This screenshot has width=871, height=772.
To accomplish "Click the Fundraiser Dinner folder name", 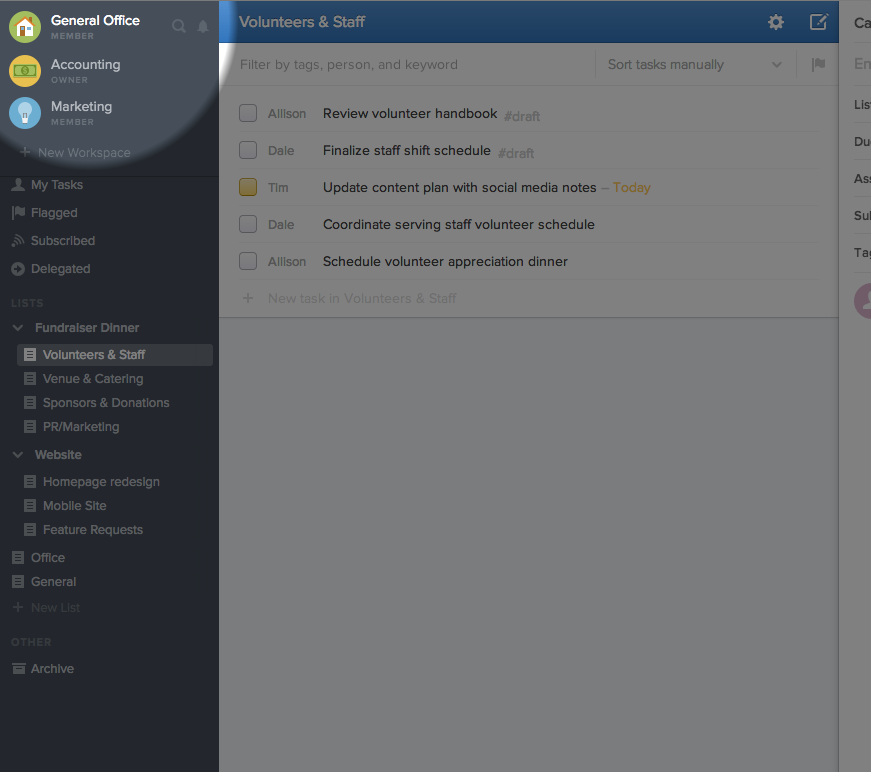I will click(87, 328).
